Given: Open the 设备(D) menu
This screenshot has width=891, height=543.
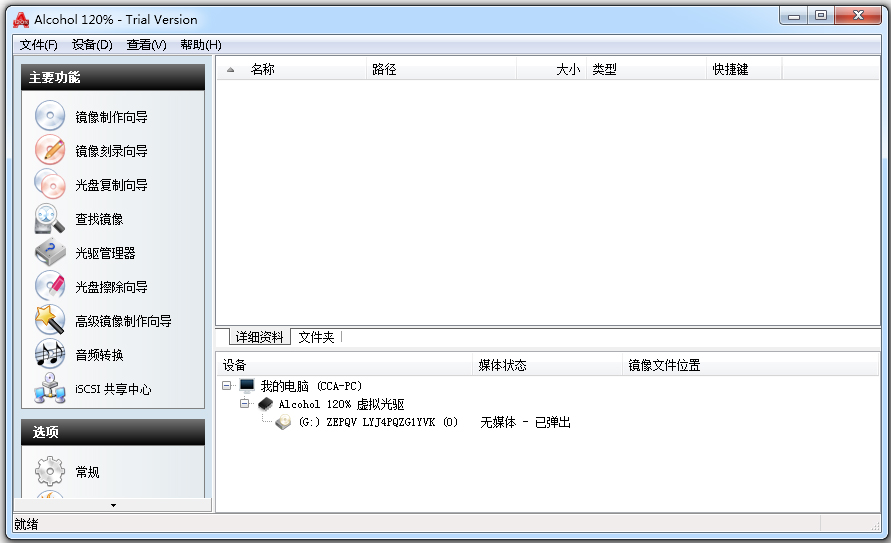Looking at the screenshot, I should click(92, 45).
